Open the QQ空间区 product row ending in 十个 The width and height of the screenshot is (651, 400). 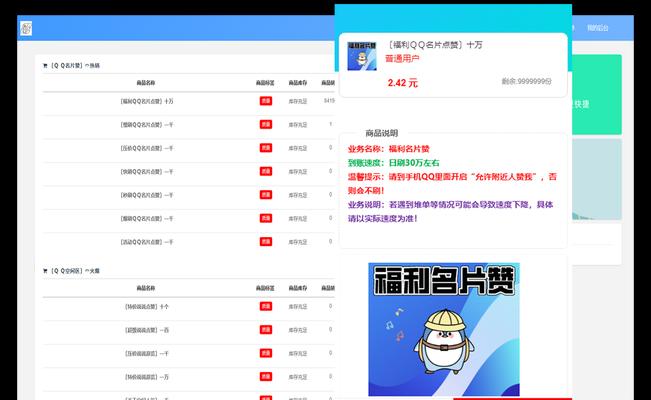(x=188, y=307)
